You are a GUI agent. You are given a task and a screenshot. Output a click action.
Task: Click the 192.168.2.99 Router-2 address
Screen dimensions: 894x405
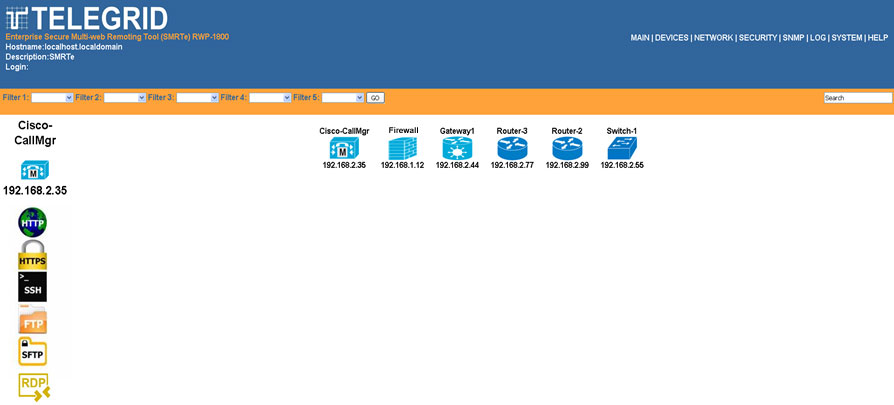pos(567,165)
